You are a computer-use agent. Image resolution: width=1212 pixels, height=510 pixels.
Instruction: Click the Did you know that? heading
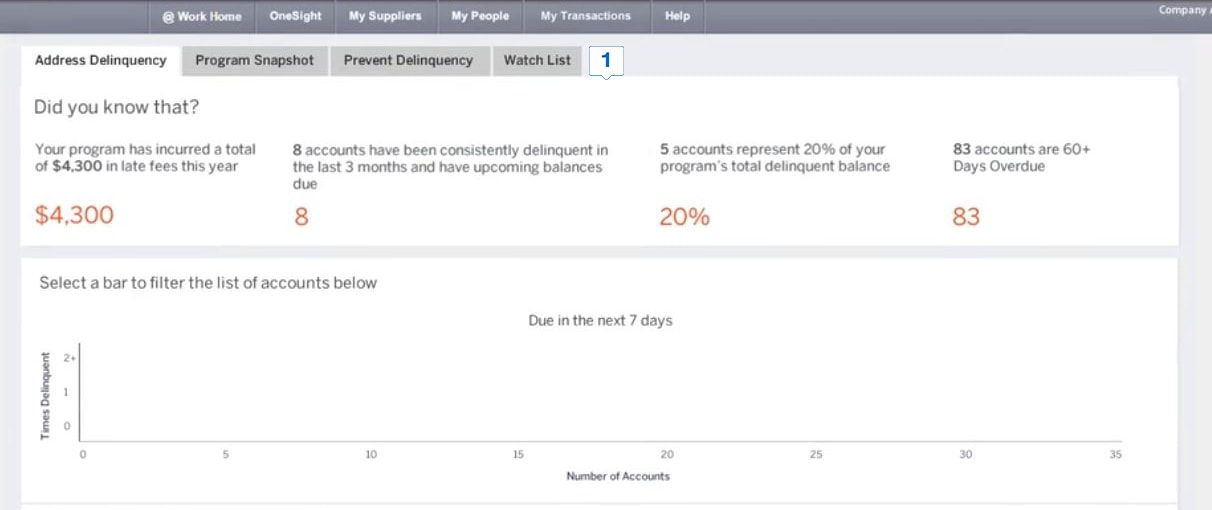click(x=116, y=107)
